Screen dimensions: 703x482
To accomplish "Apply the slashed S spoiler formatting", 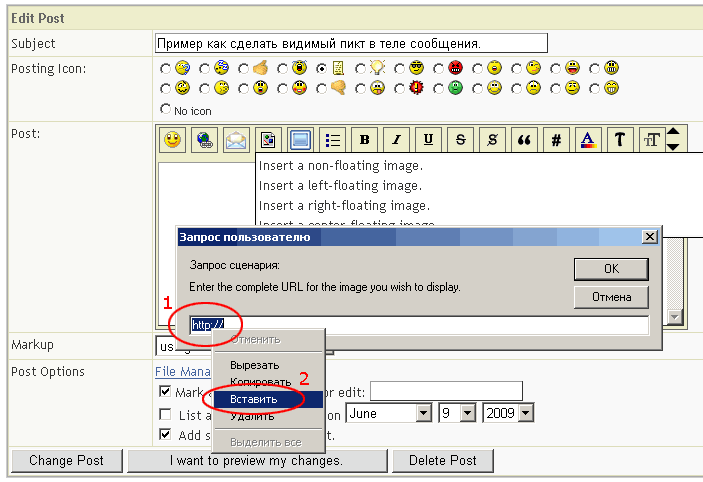I will [492, 140].
